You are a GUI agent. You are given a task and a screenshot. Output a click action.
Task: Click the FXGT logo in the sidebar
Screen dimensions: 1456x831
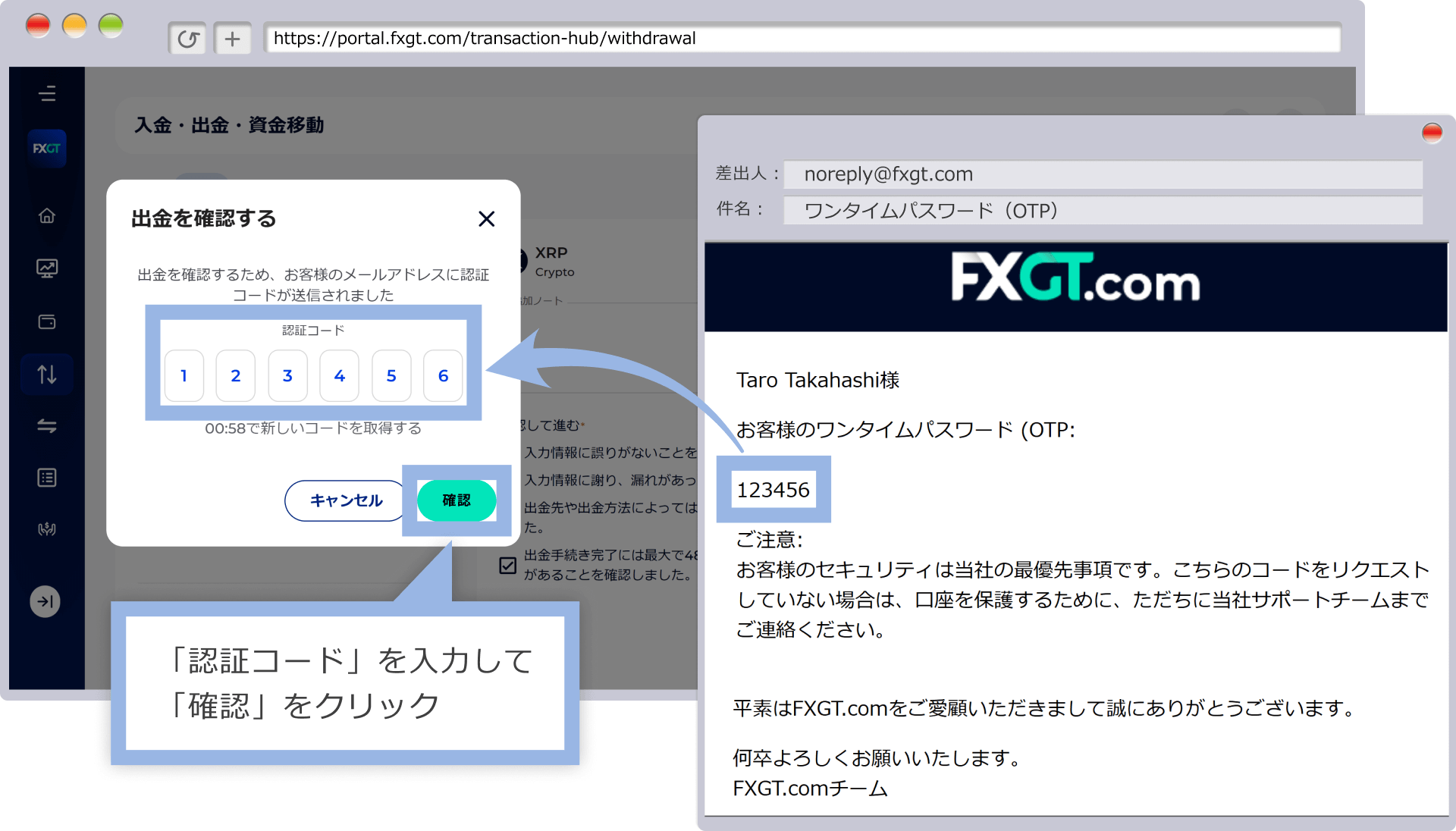click(x=47, y=148)
